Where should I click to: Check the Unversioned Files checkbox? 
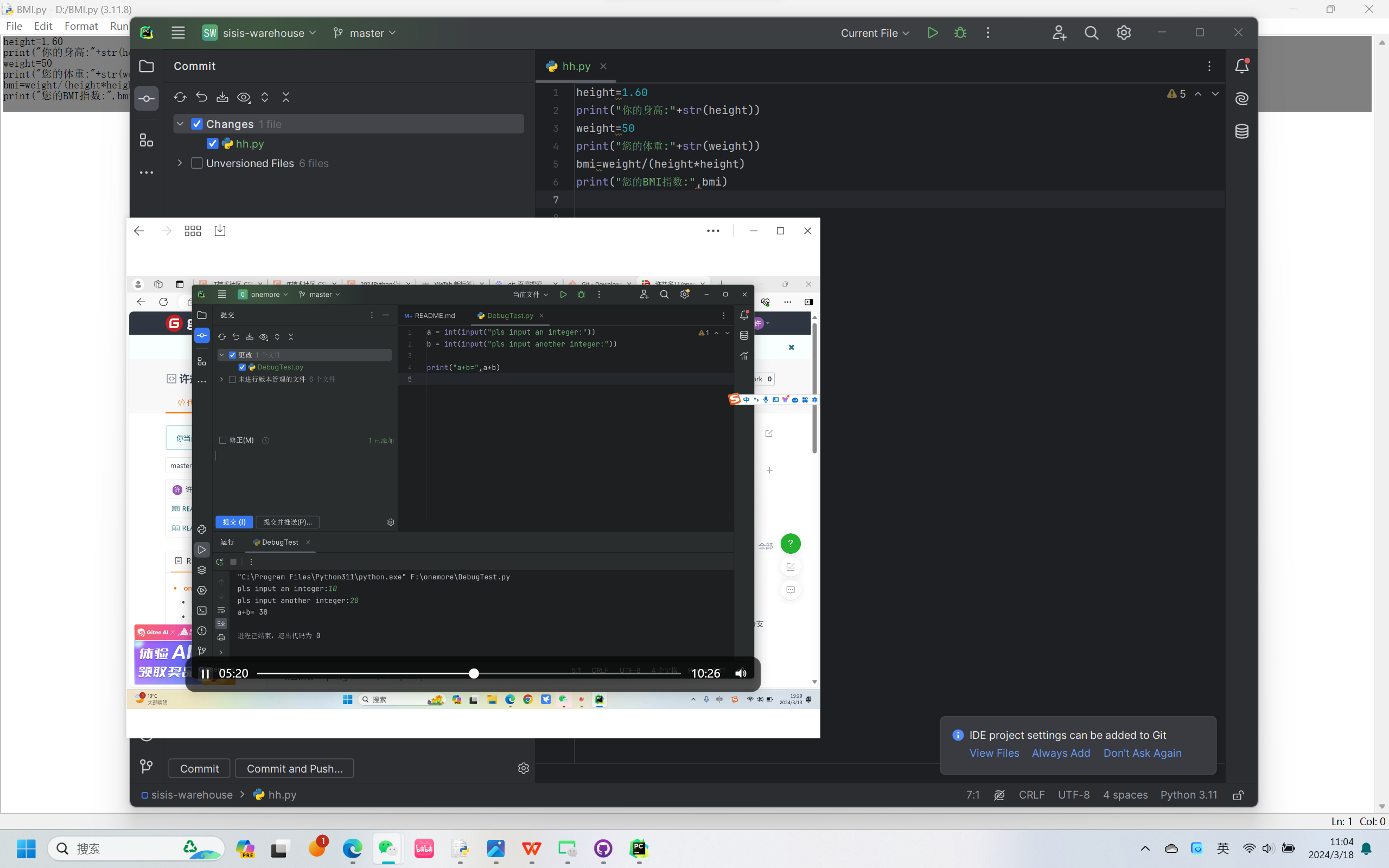coord(197,163)
